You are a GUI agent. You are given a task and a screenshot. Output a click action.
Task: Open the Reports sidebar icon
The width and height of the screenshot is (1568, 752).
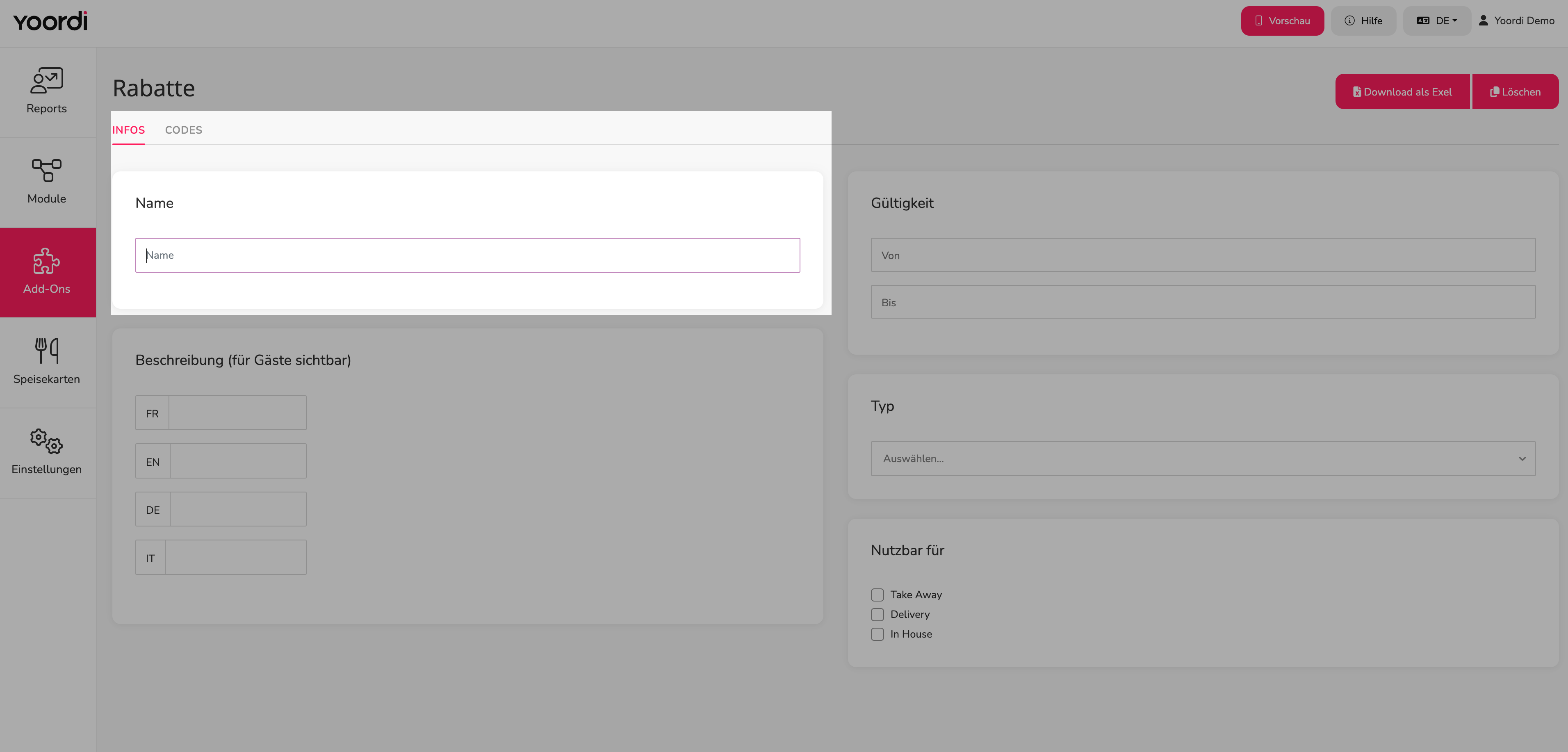coord(47,80)
